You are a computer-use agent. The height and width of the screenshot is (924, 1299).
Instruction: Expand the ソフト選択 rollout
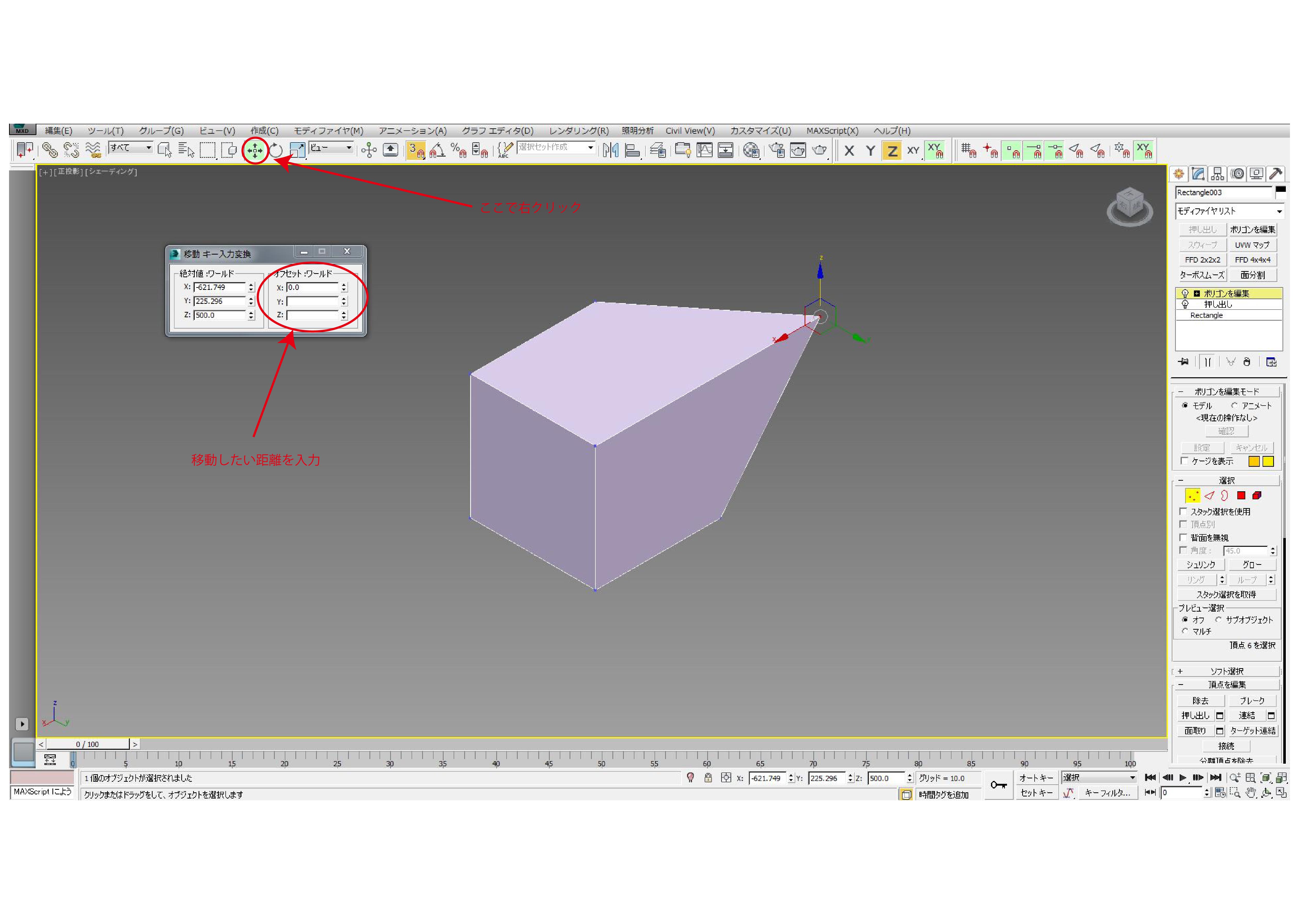point(1226,672)
